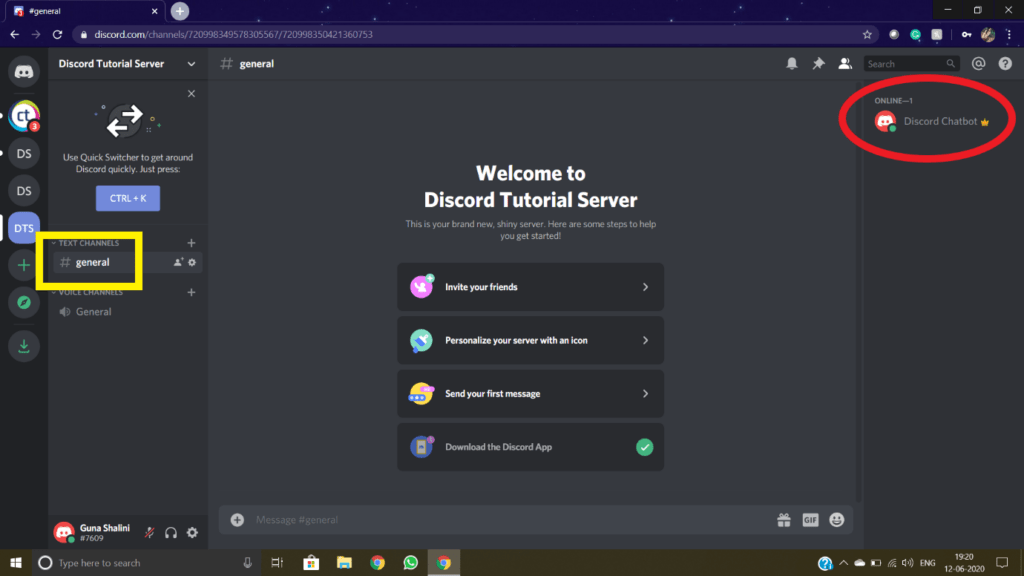This screenshot has height=576, width=1024.
Task: Open the Windows Start menu
Action: (16, 563)
